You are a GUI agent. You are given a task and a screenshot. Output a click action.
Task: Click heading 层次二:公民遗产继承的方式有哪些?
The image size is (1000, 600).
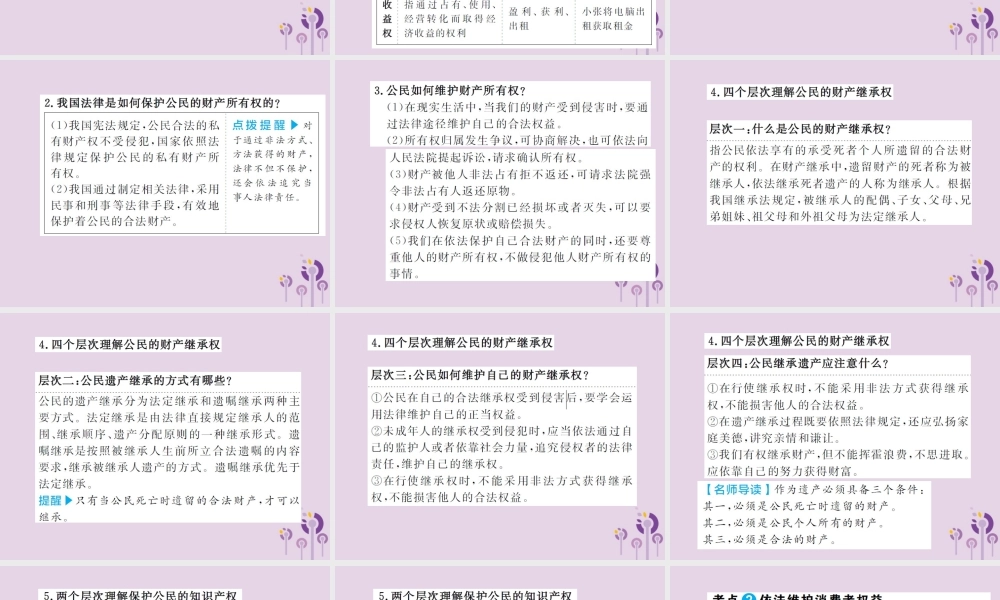click(x=135, y=380)
